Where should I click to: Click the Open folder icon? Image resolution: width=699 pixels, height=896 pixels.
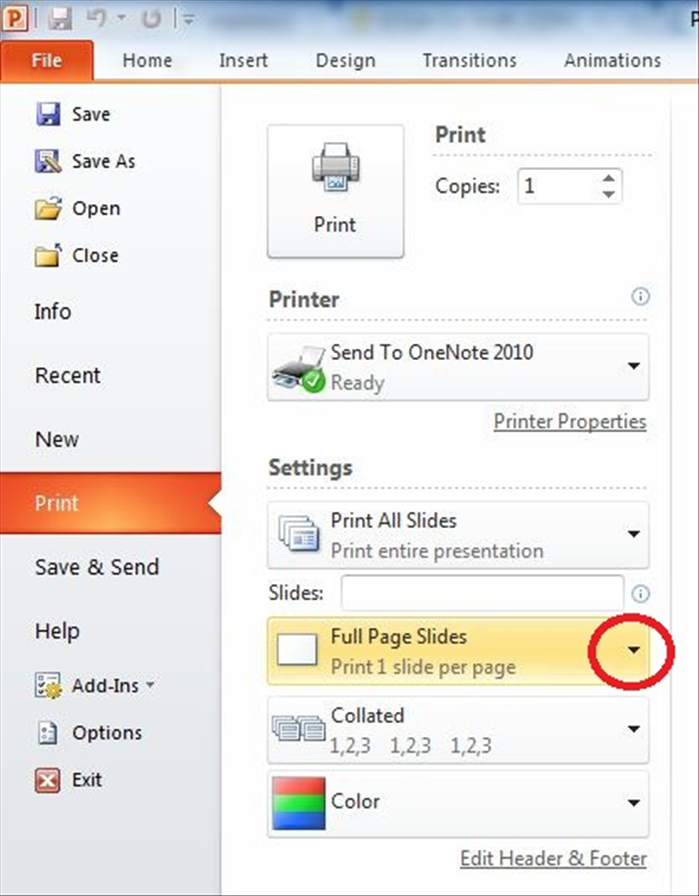click(48, 208)
